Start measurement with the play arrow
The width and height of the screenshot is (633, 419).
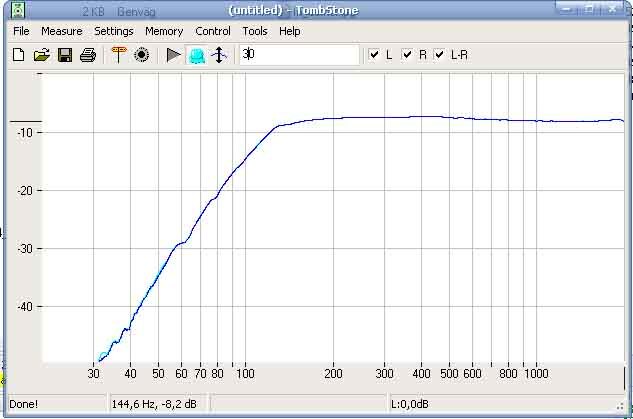(174, 55)
